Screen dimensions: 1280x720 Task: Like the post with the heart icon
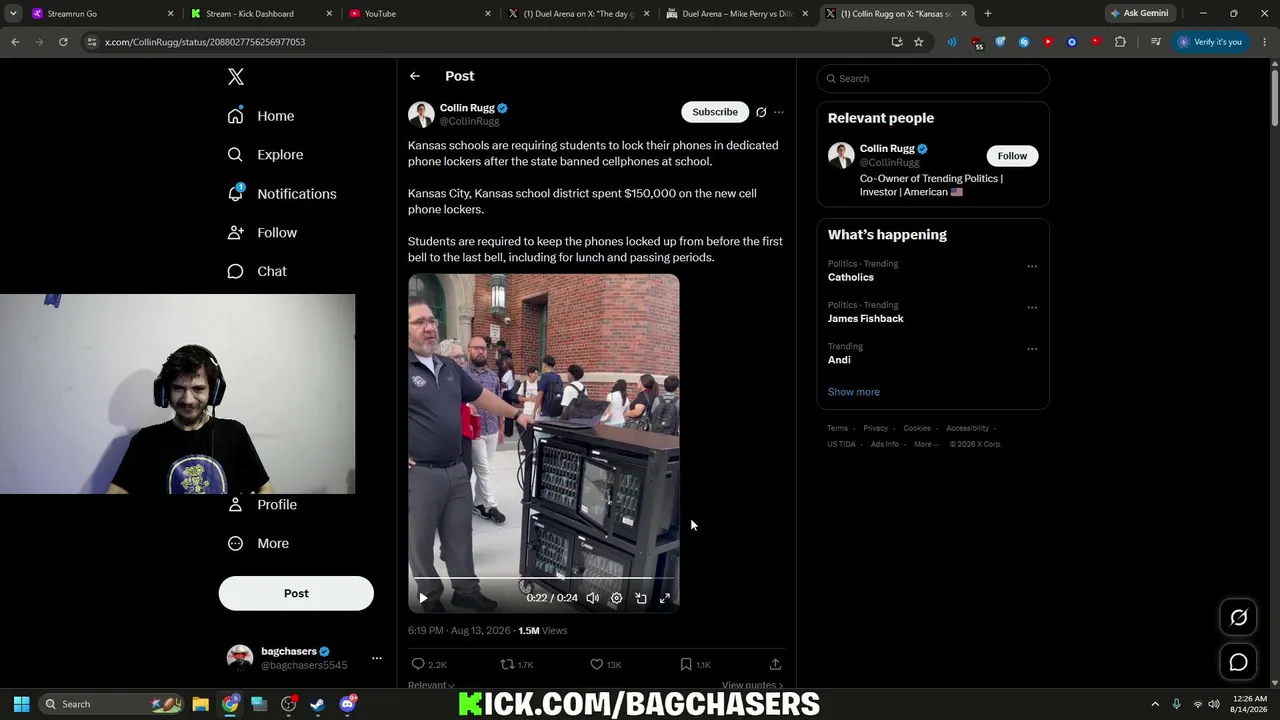click(x=597, y=664)
